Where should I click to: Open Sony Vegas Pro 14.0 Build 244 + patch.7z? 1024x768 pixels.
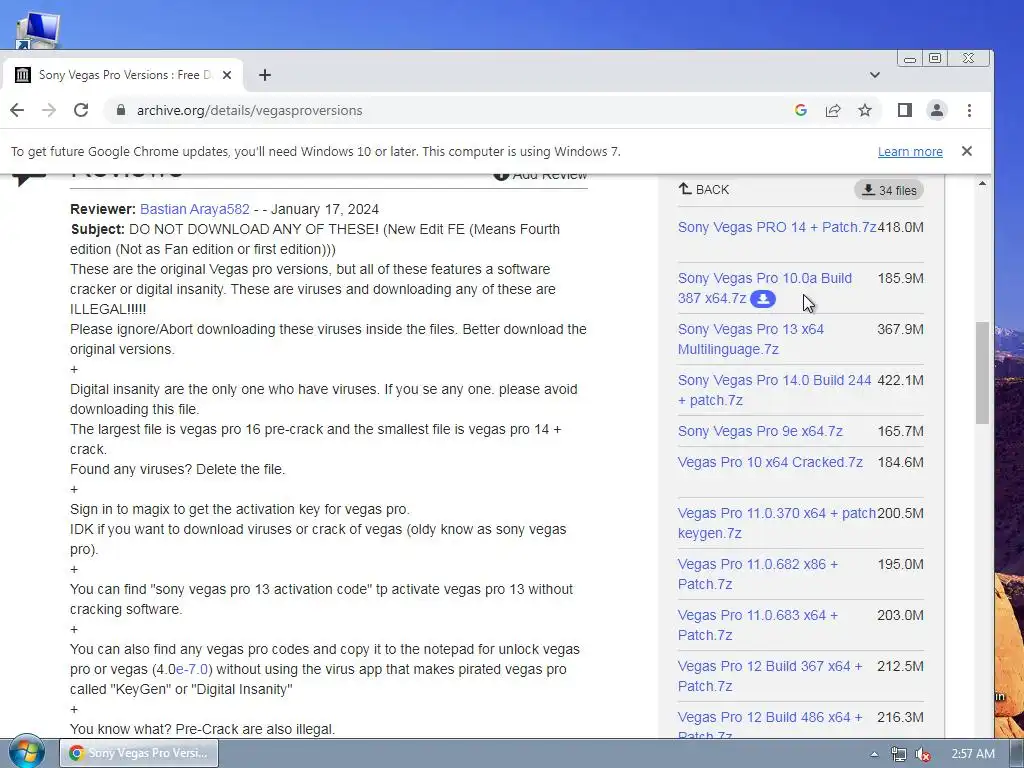[775, 390]
